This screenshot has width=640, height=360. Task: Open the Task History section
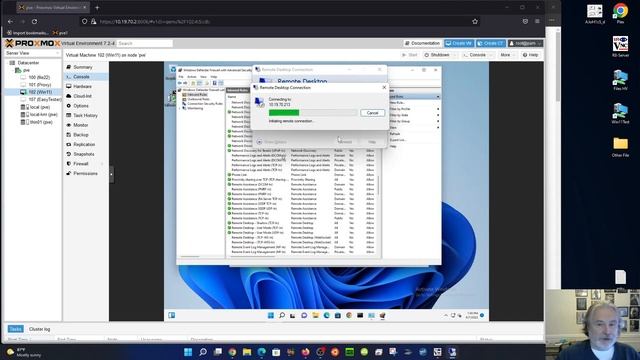85,116
